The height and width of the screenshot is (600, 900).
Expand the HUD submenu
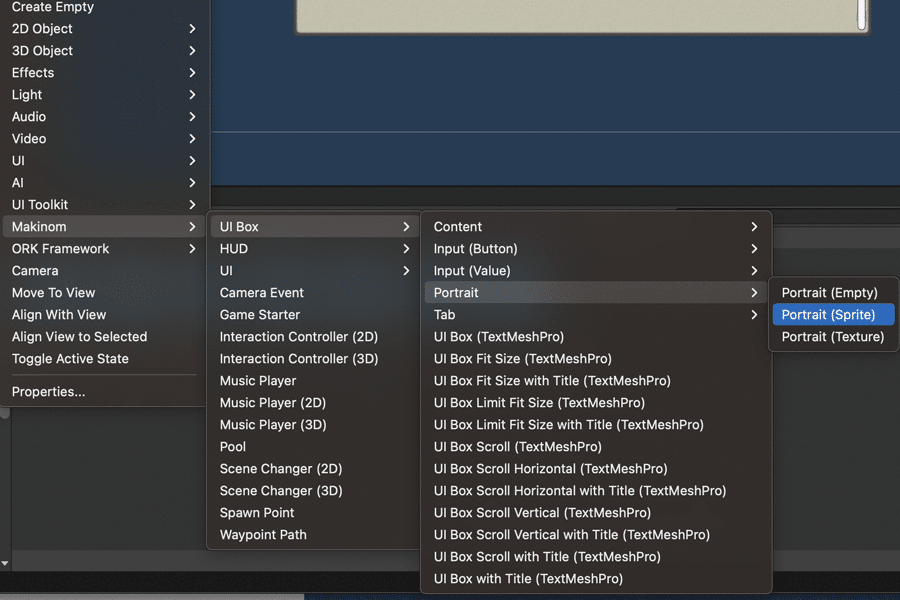[314, 249]
